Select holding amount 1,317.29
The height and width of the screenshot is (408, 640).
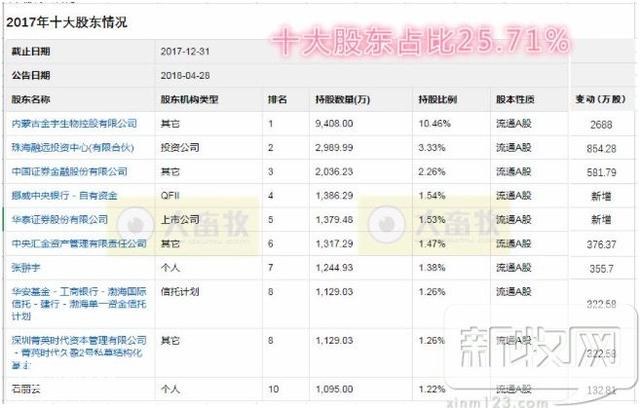[x=334, y=244]
